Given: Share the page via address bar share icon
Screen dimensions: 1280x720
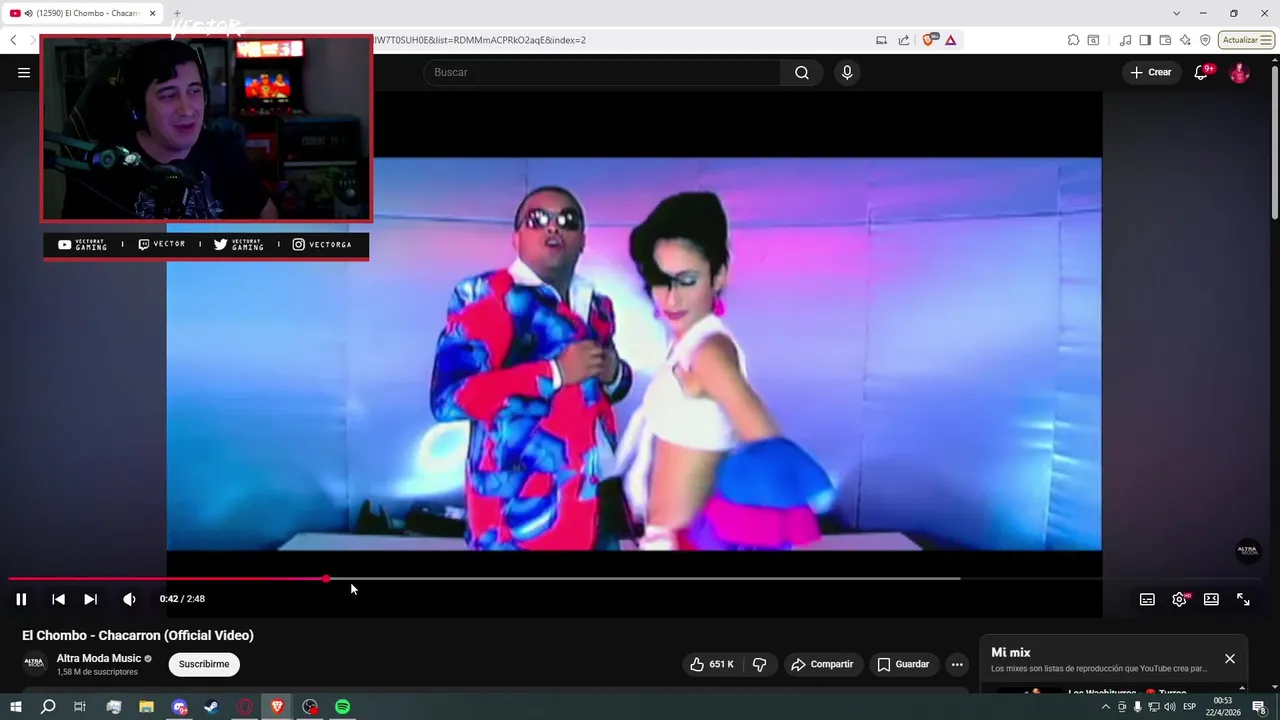Looking at the screenshot, I should (x=904, y=40).
